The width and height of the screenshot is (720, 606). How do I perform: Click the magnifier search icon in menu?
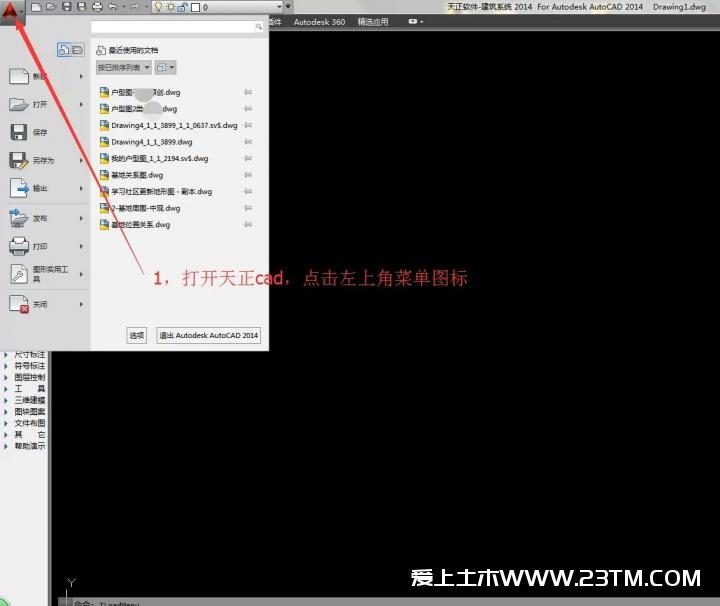click(x=259, y=27)
